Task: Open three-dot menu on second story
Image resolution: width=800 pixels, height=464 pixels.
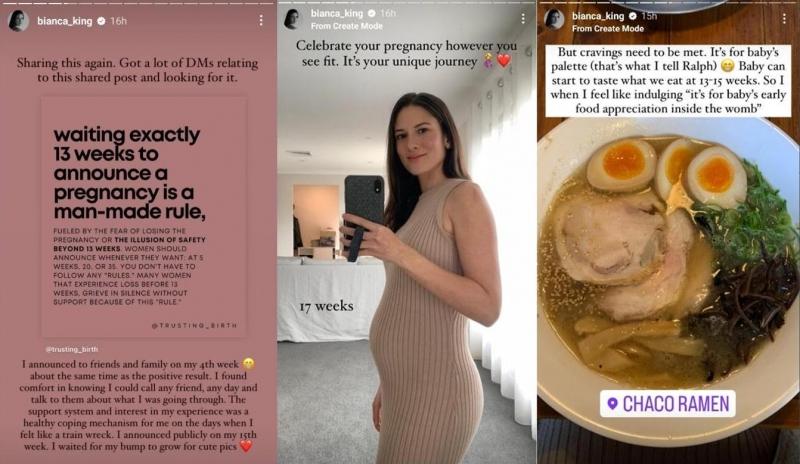Action: point(523,18)
